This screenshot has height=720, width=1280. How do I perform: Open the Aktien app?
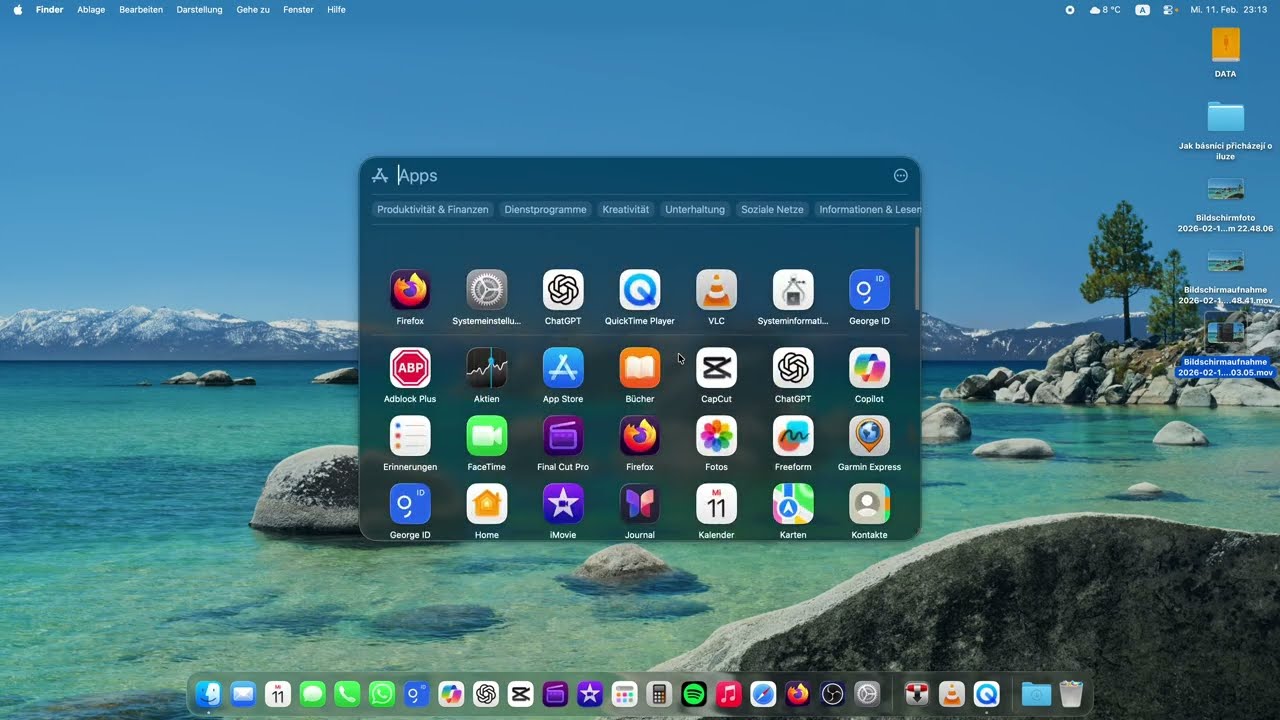(x=487, y=368)
